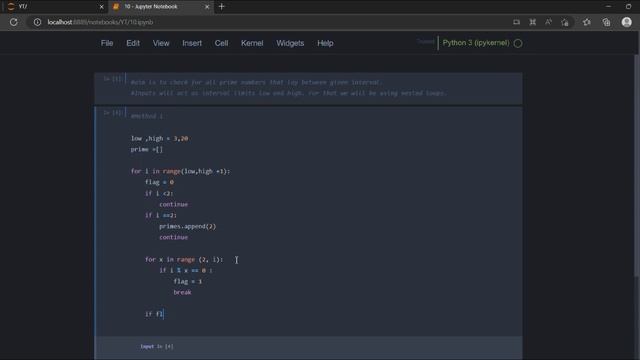Click the first 'continue' statement
This screenshot has width=640, height=360.
[173, 204]
